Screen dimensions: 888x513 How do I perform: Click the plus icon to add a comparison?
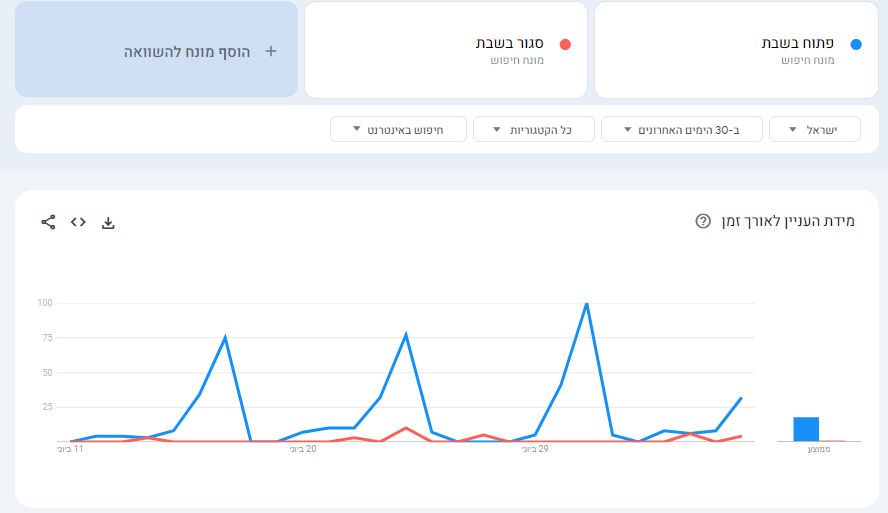(x=270, y=51)
